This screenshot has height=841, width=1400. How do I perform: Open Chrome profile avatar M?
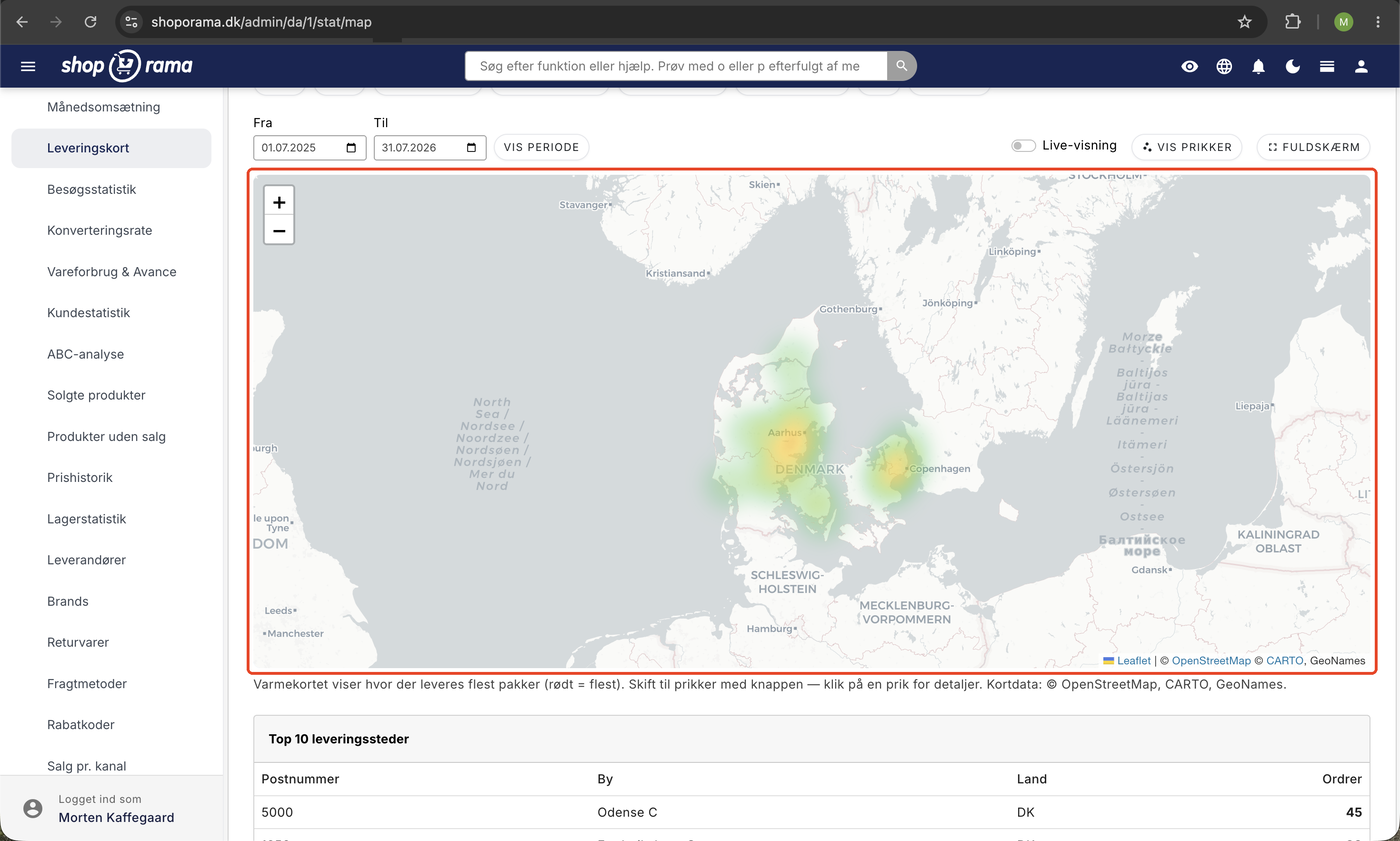coord(1343,21)
